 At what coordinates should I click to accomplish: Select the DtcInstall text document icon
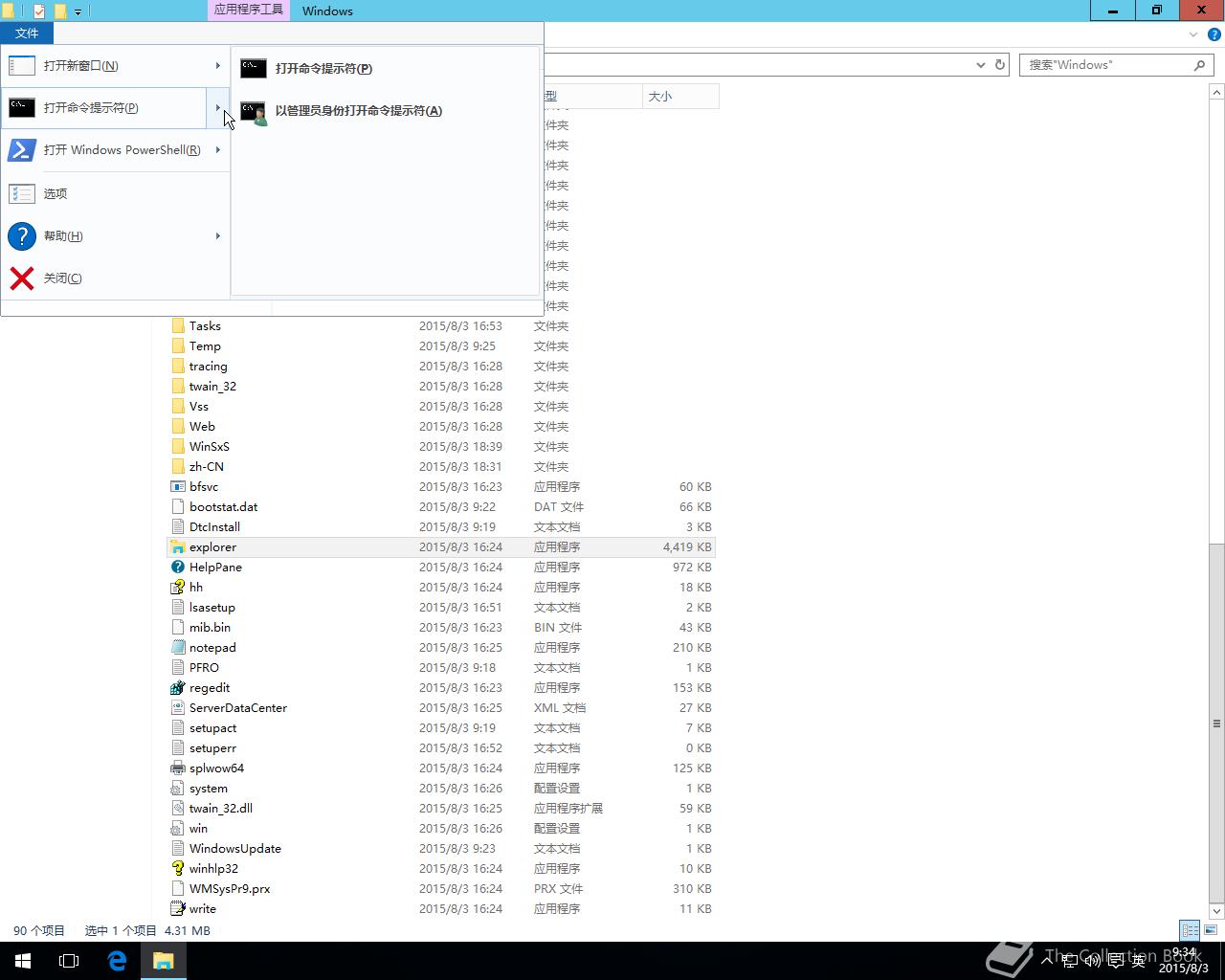[x=178, y=527]
